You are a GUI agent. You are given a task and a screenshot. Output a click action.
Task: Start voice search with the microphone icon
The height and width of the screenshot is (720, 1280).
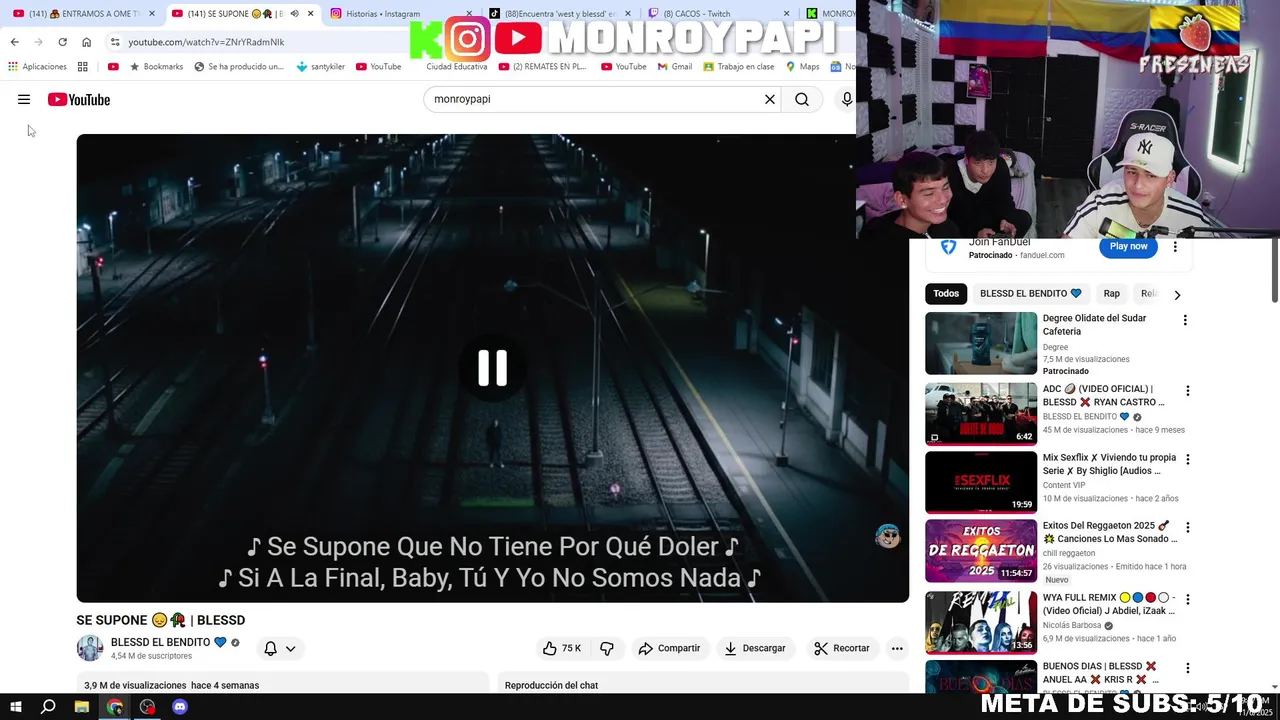pos(846,99)
